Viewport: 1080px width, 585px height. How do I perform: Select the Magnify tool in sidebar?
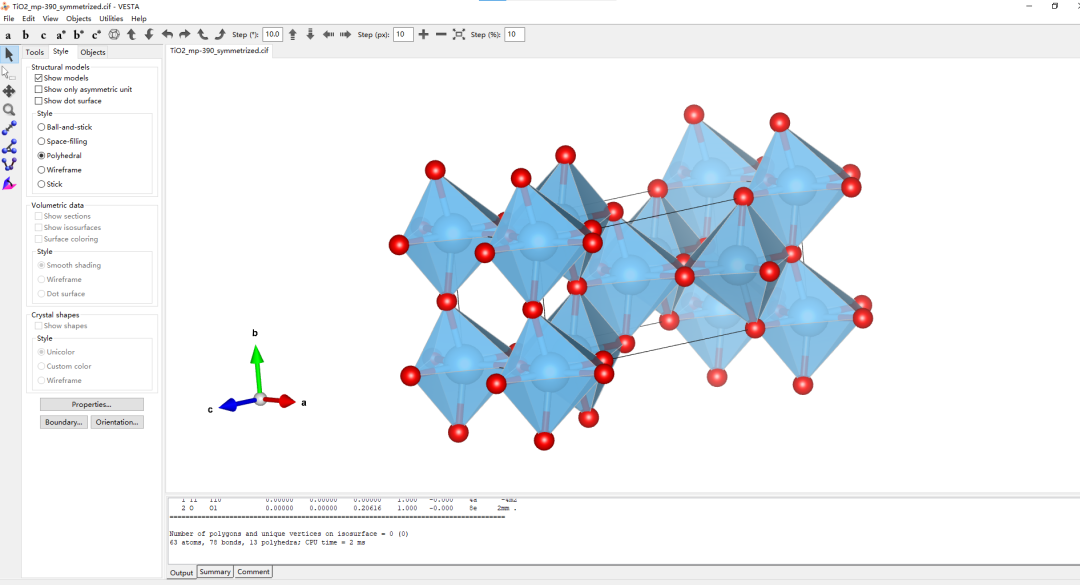[x=9, y=110]
